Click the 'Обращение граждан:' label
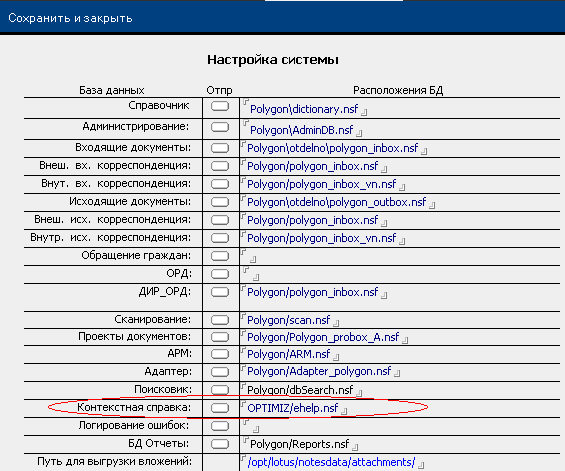 pos(136,256)
